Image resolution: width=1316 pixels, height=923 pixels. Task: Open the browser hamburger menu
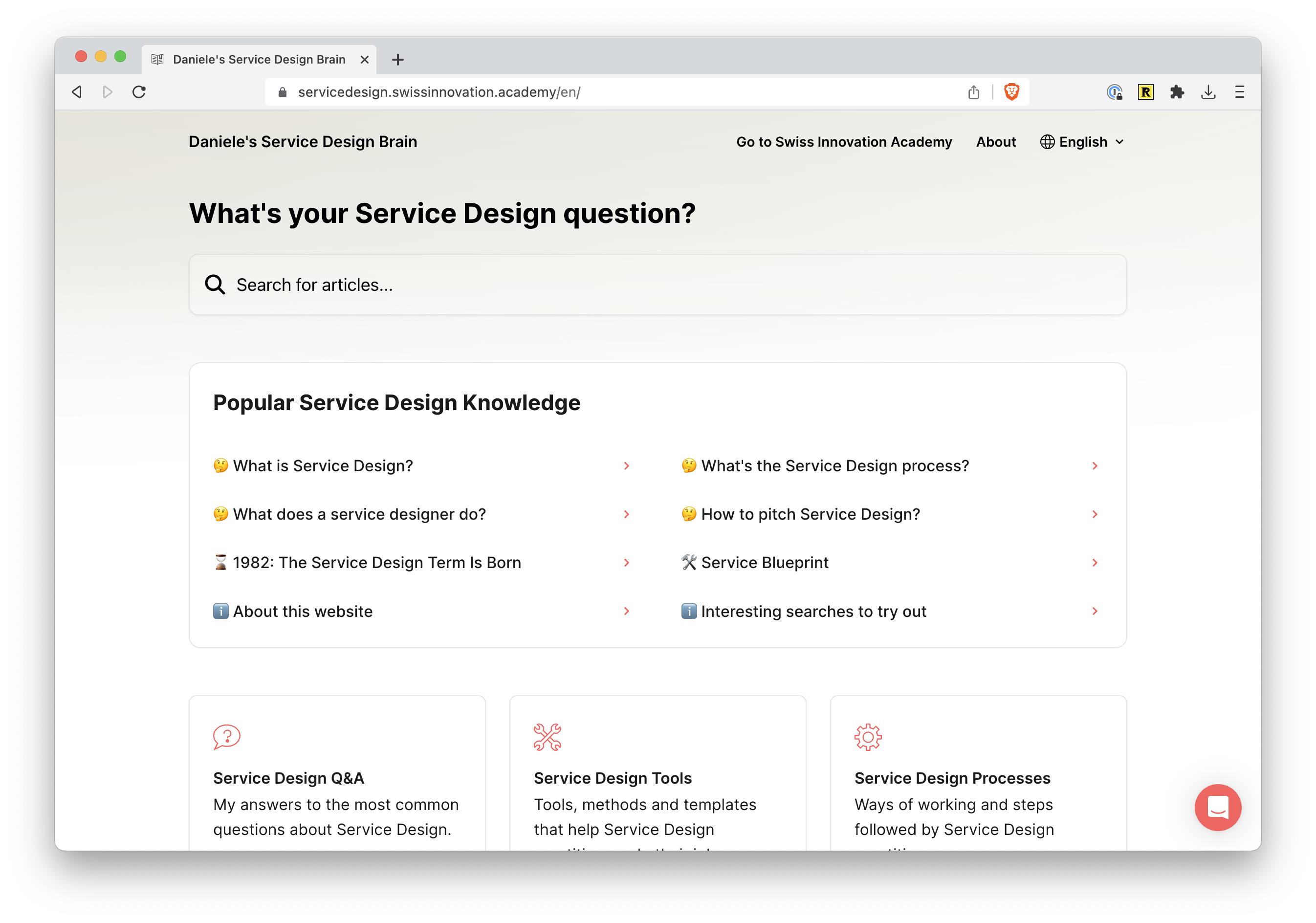click(1239, 92)
